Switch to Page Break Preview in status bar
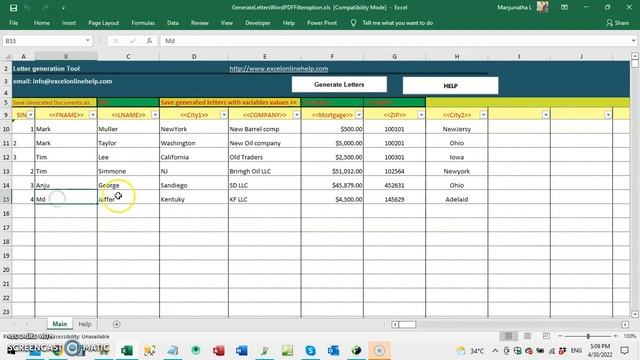640x360 pixels. (x=546, y=336)
